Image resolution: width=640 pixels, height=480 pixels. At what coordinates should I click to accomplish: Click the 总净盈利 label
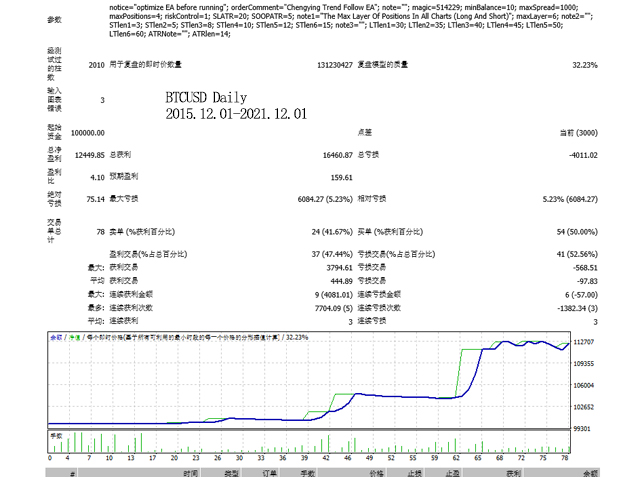(x=54, y=154)
